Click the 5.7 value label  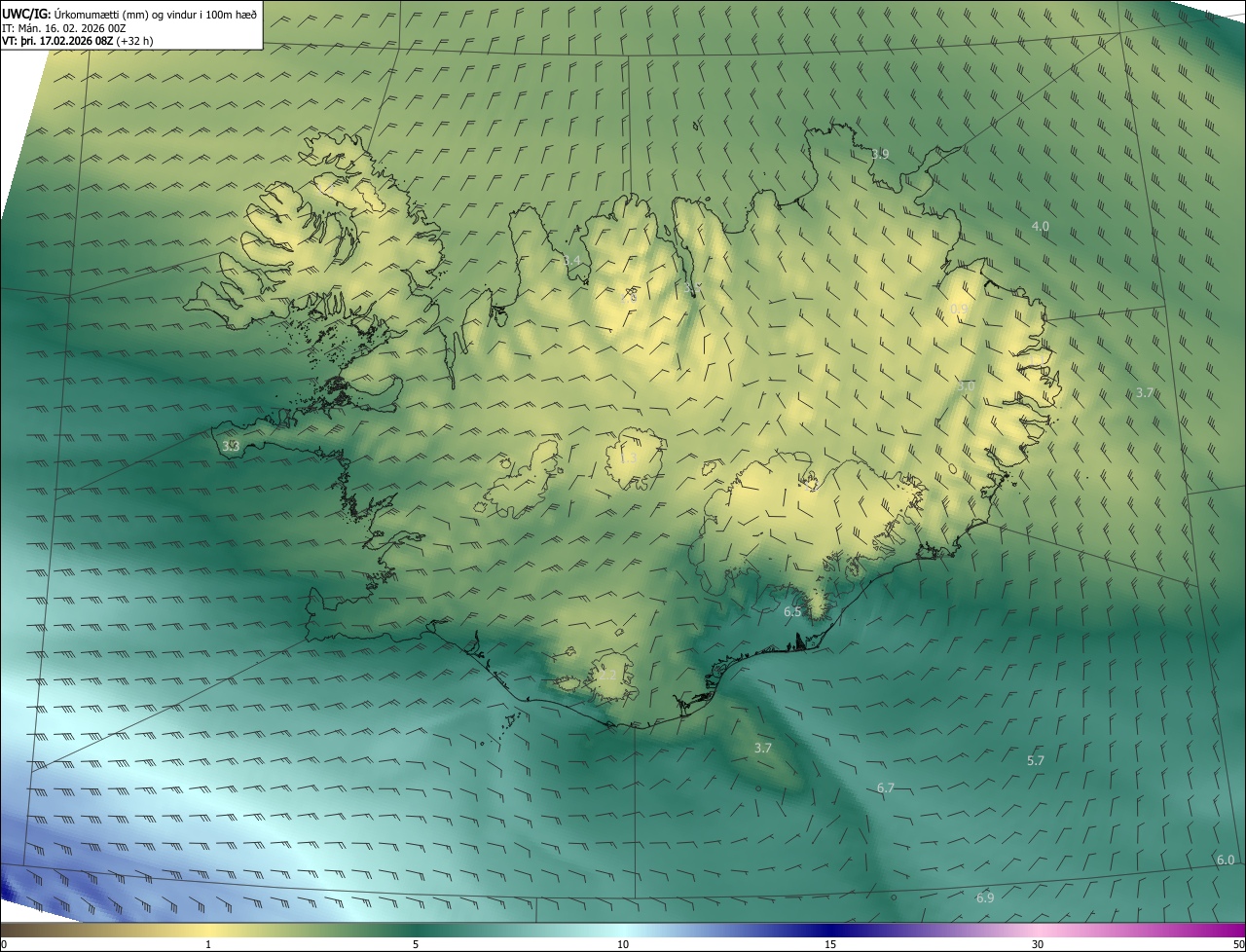coord(1036,760)
